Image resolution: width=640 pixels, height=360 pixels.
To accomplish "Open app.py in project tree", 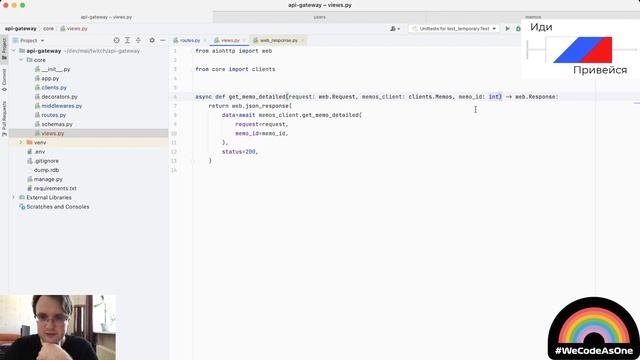I will click(x=50, y=78).
